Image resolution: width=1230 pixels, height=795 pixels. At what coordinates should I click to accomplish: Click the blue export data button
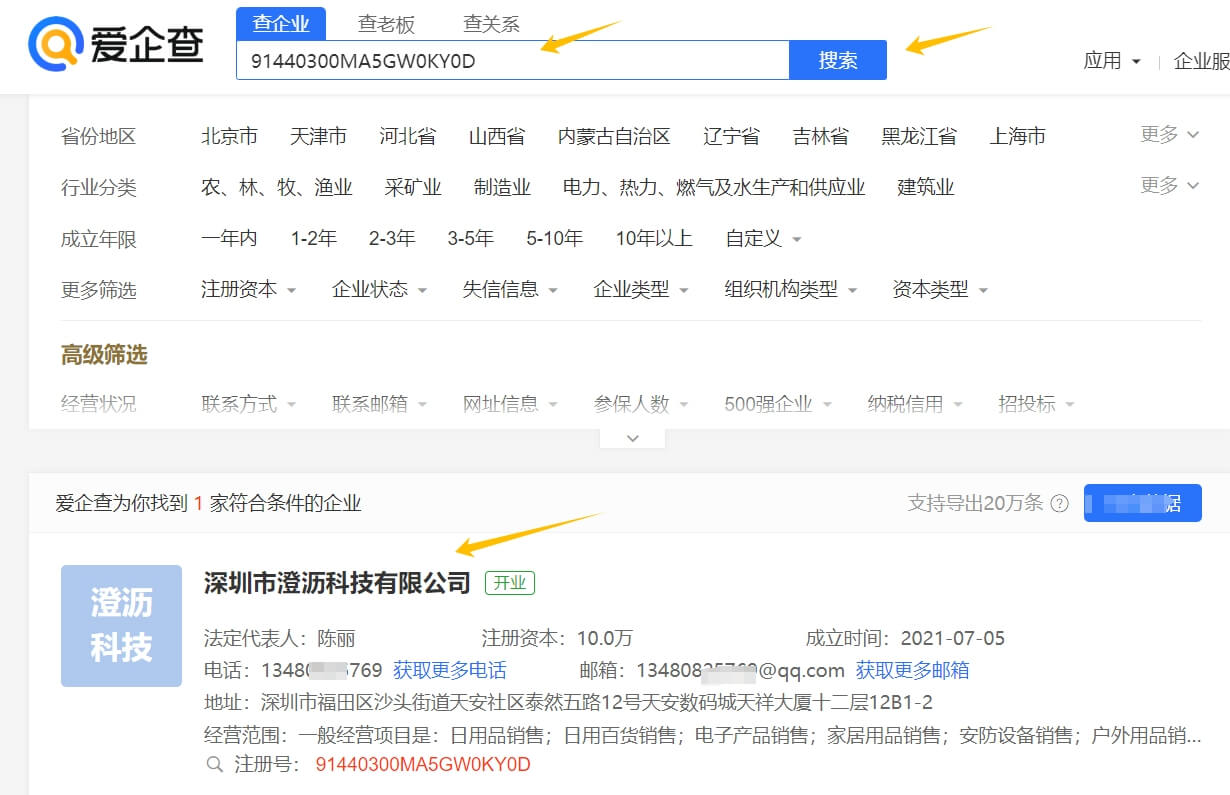coord(1143,503)
